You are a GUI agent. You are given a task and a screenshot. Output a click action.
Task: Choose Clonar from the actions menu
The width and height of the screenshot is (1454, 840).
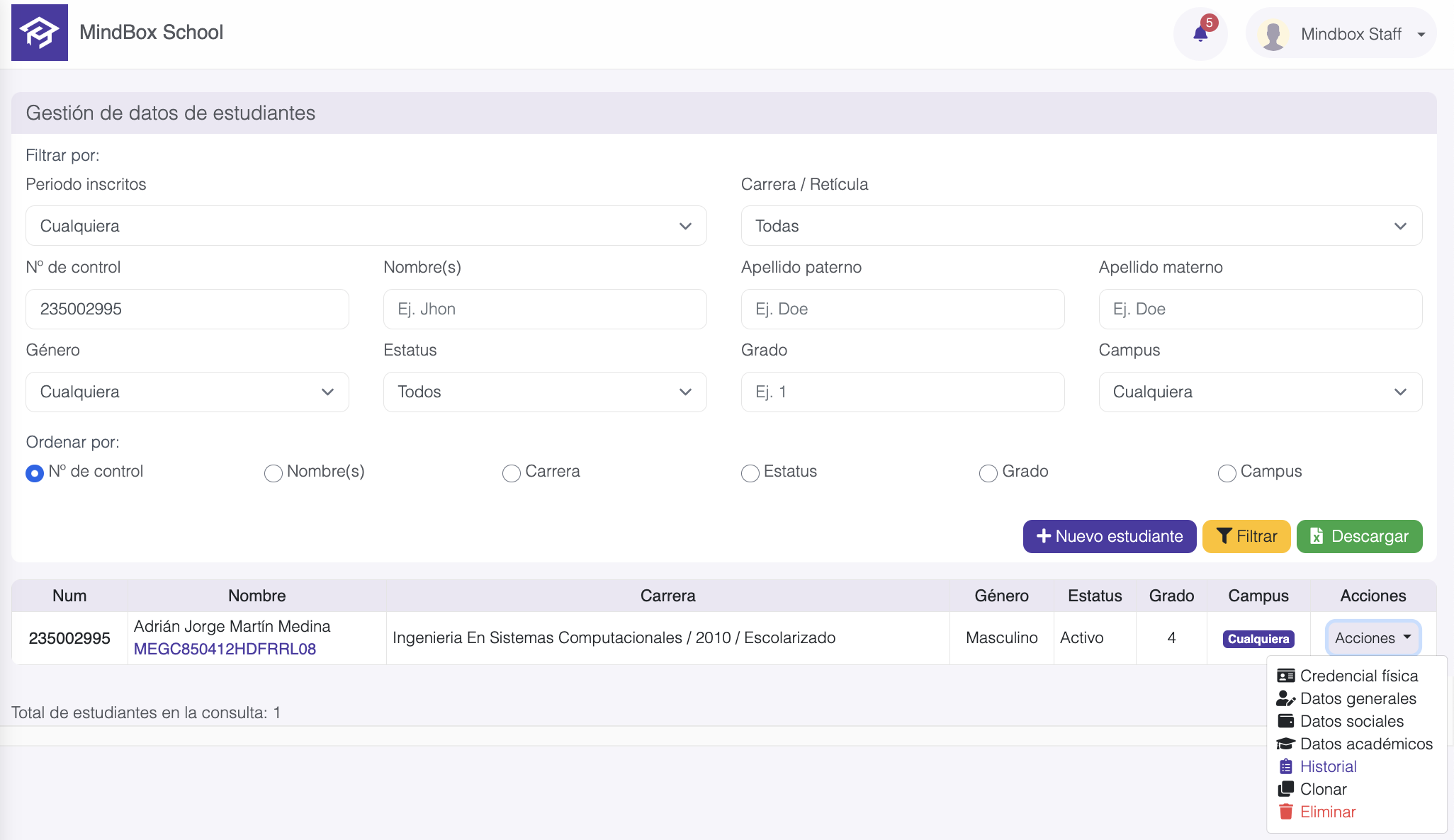(x=1323, y=789)
